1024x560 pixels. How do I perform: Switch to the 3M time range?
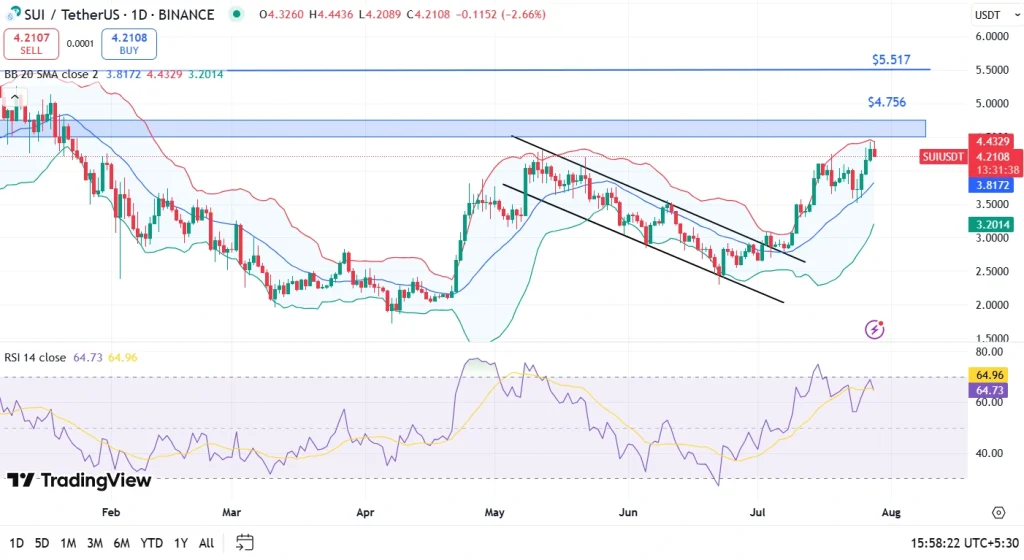click(95, 543)
